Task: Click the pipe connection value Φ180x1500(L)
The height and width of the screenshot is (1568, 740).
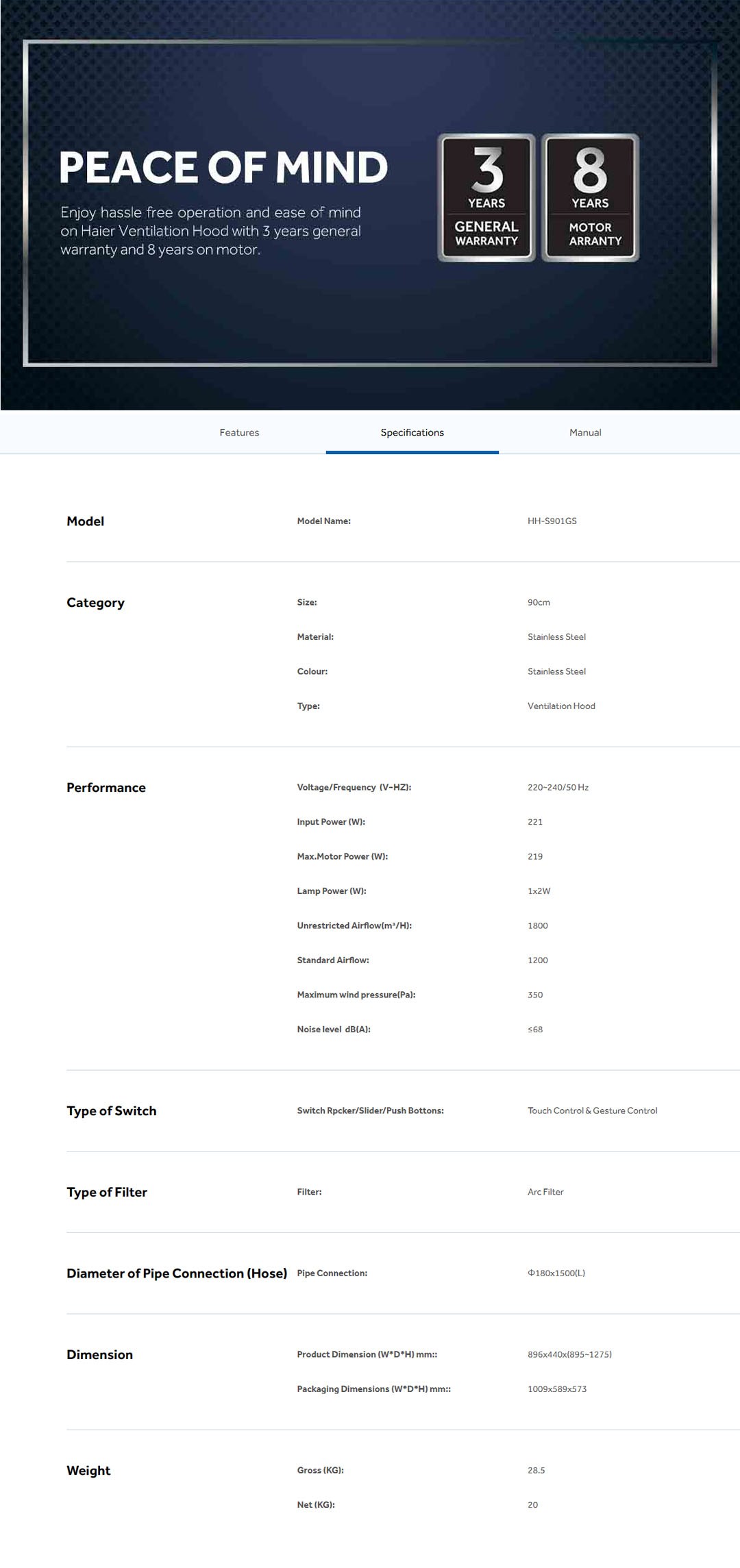Action: 556,1273
